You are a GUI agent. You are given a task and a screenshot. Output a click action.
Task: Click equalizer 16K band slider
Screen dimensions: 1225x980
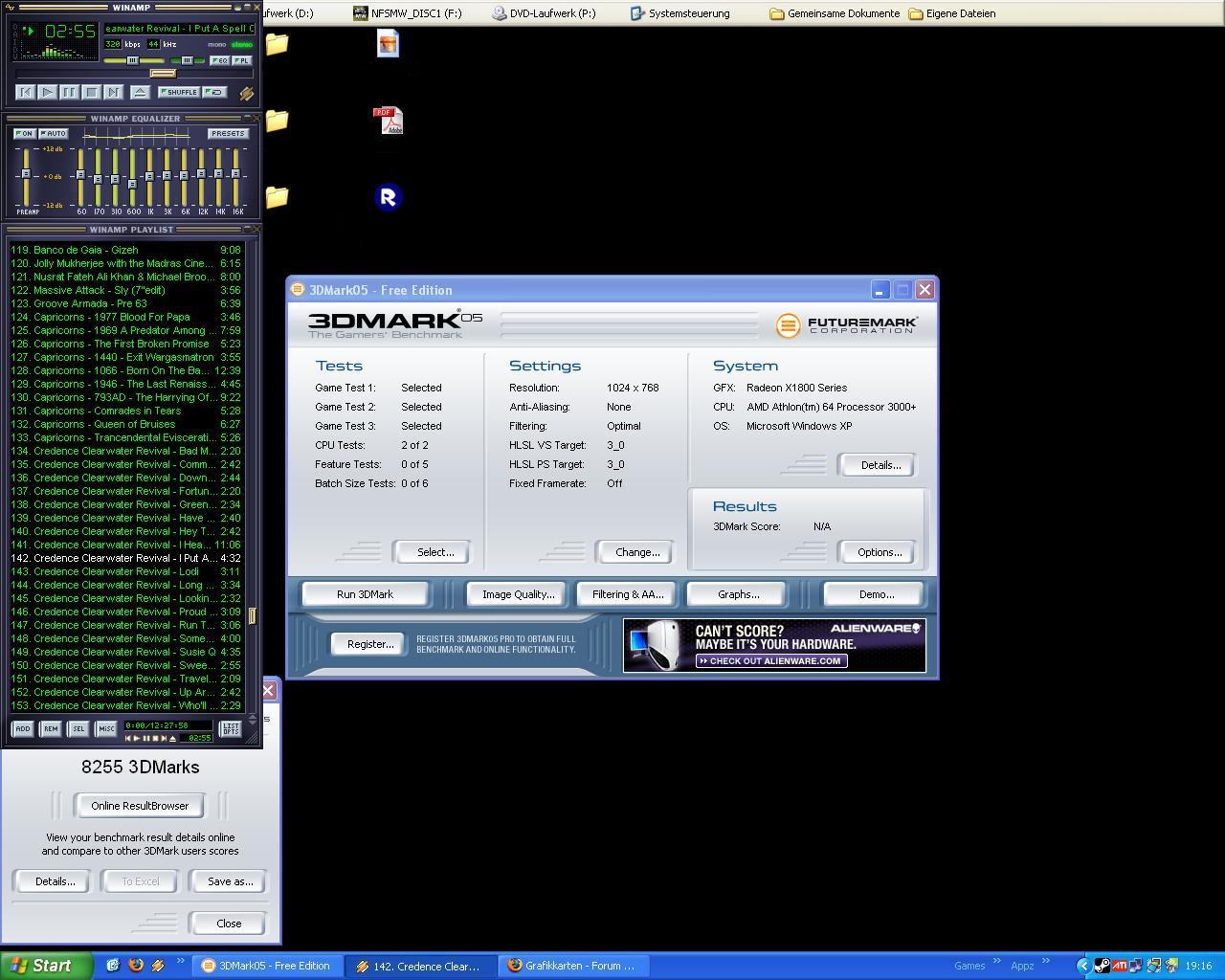click(235, 176)
